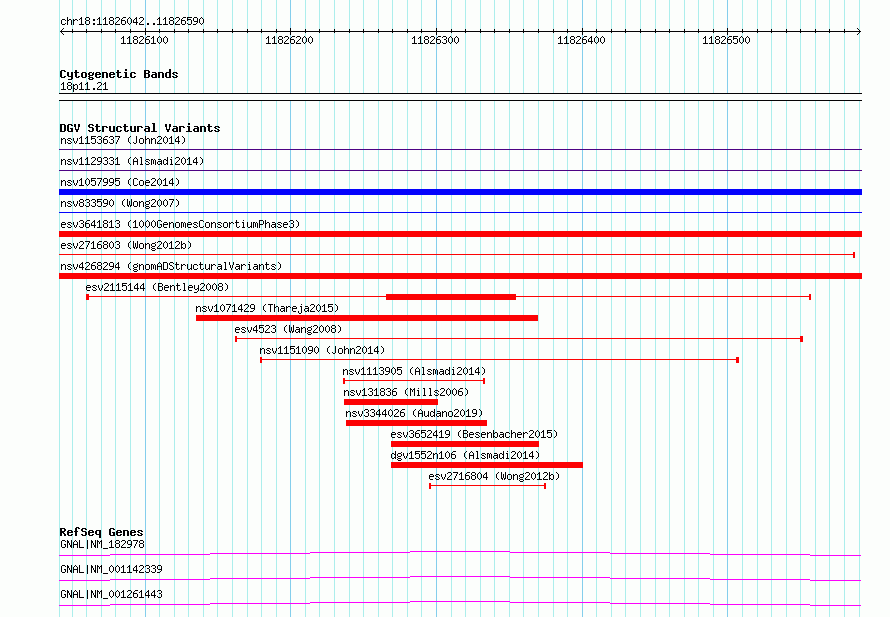Open the nsv833590 (Wong2007) variant
The height and width of the screenshot is (617, 890).
click(x=120, y=203)
